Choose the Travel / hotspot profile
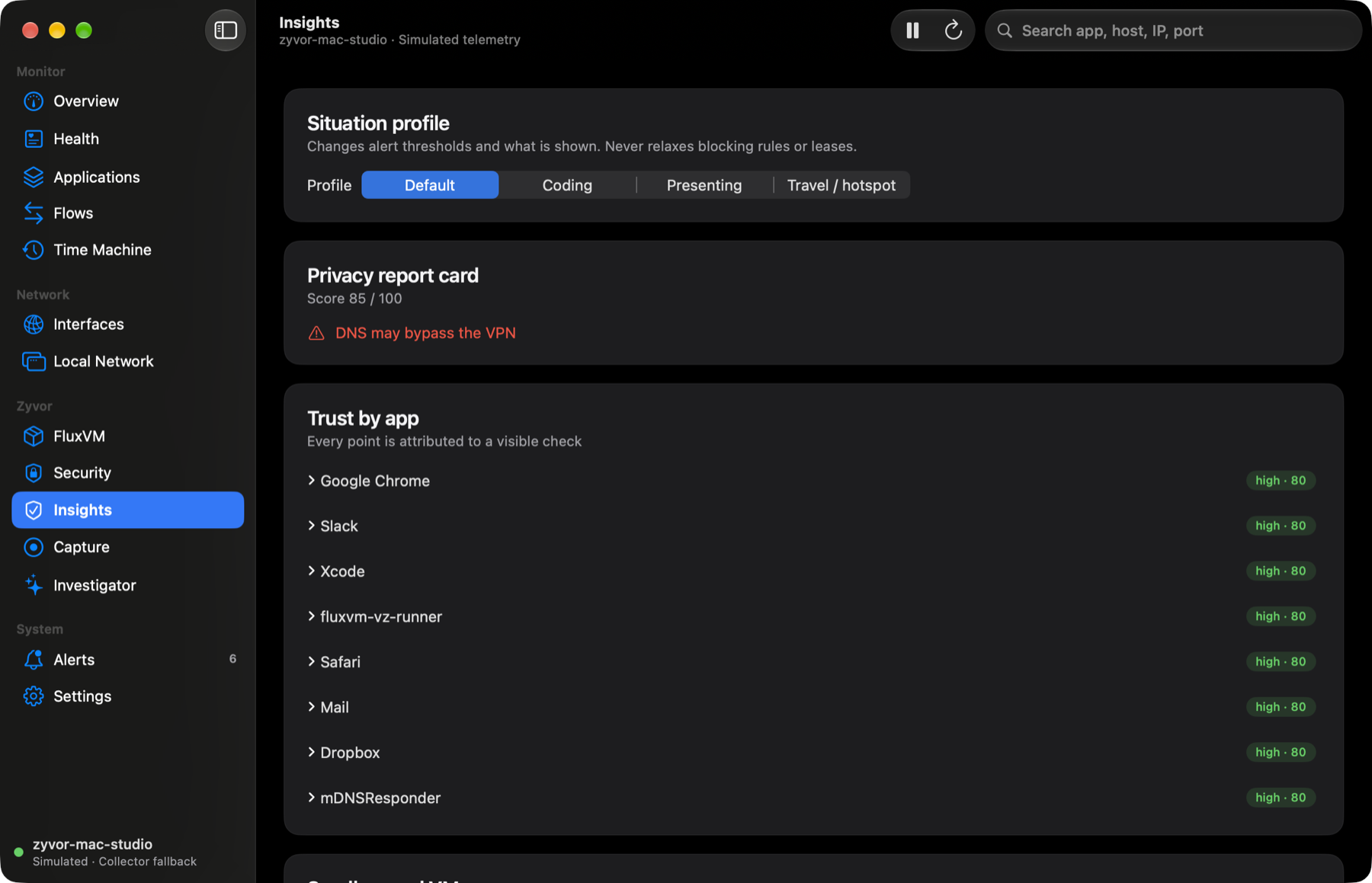The image size is (1372, 883). click(841, 185)
